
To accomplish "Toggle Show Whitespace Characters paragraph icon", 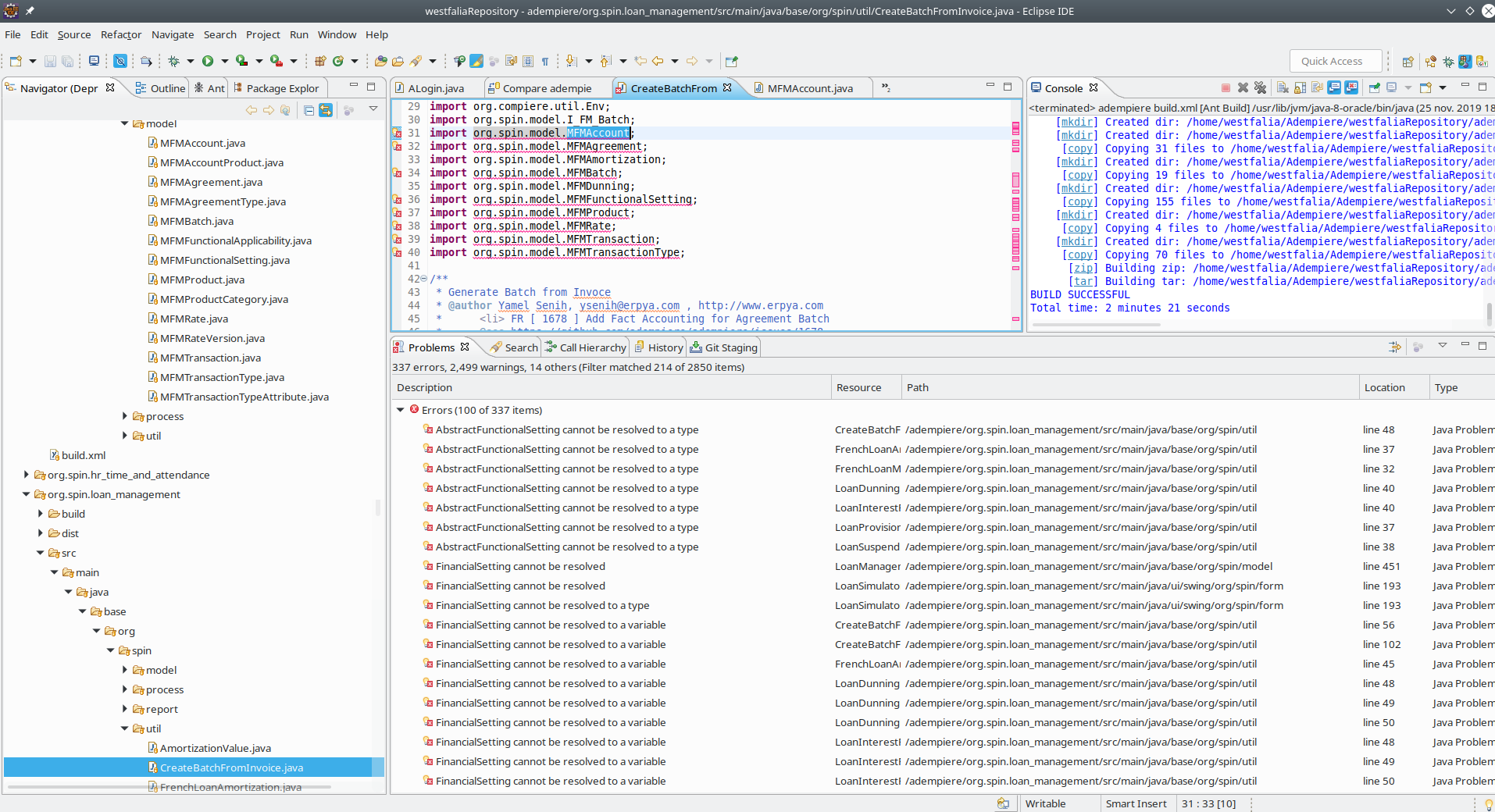I will (545, 61).
